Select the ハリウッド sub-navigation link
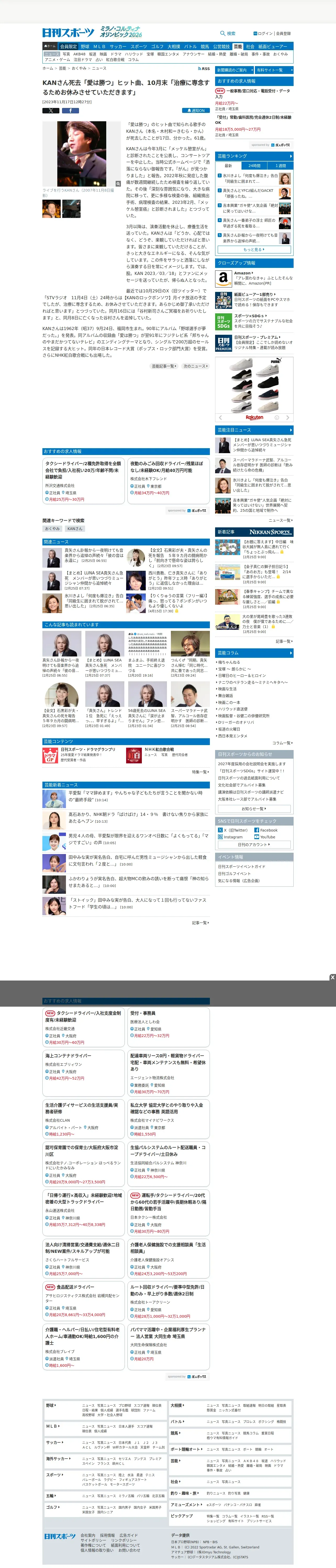Viewport: 336px width, 1568px height. pos(134,54)
